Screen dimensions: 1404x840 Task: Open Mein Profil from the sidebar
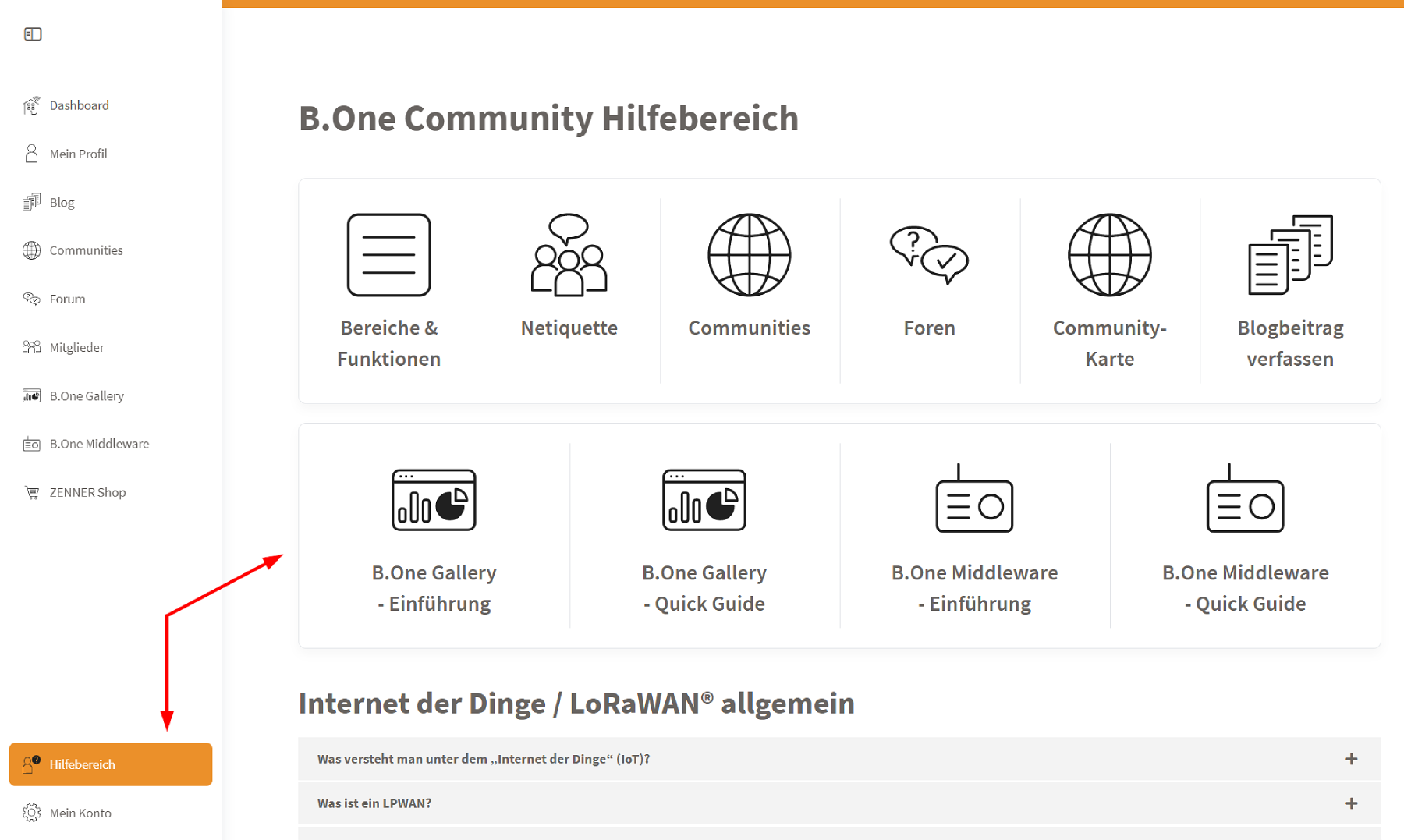79,154
